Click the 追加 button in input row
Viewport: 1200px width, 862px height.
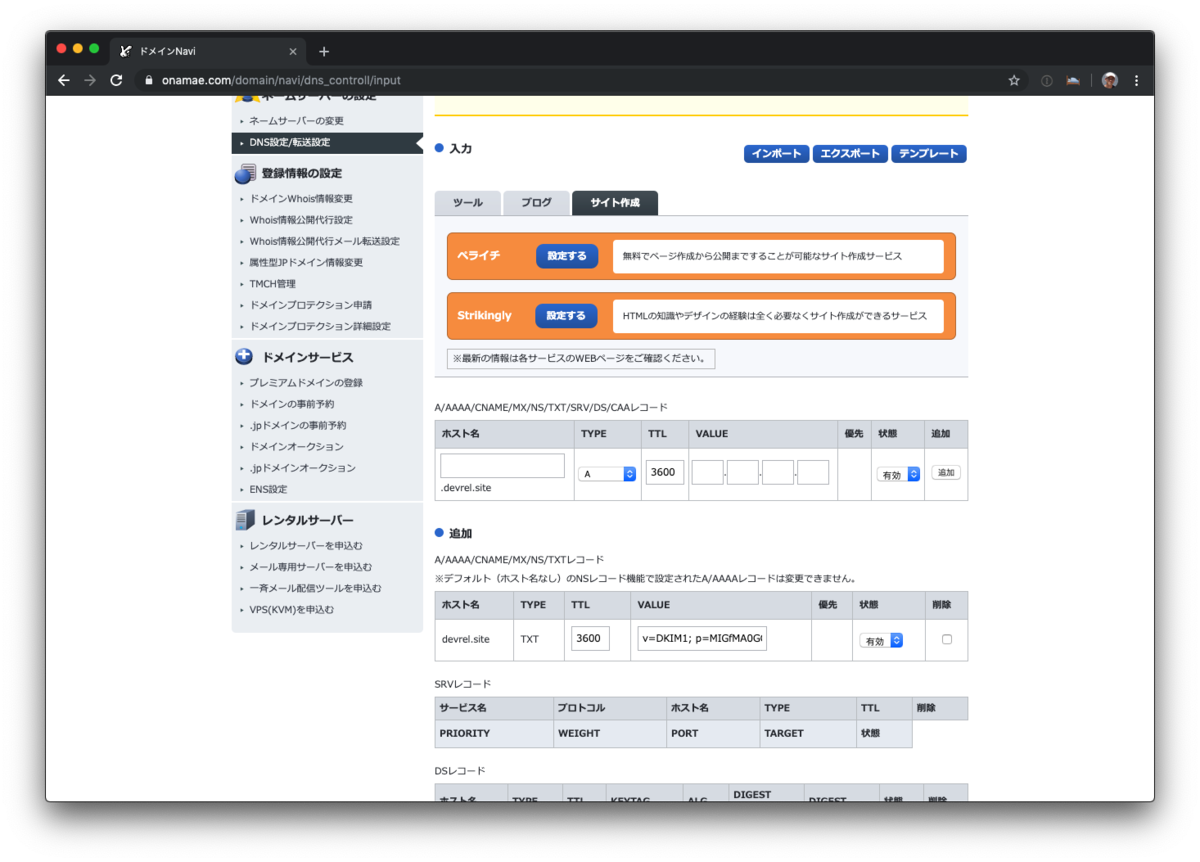[x=946, y=472]
